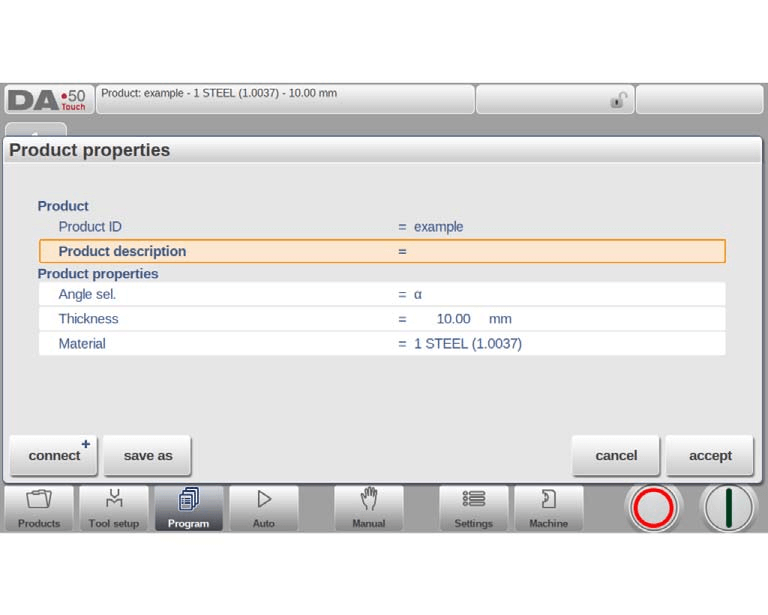The width and height of the screenshot is (768, 615).
Task: Open the Settings mode
Action: [x=474, y=508]
